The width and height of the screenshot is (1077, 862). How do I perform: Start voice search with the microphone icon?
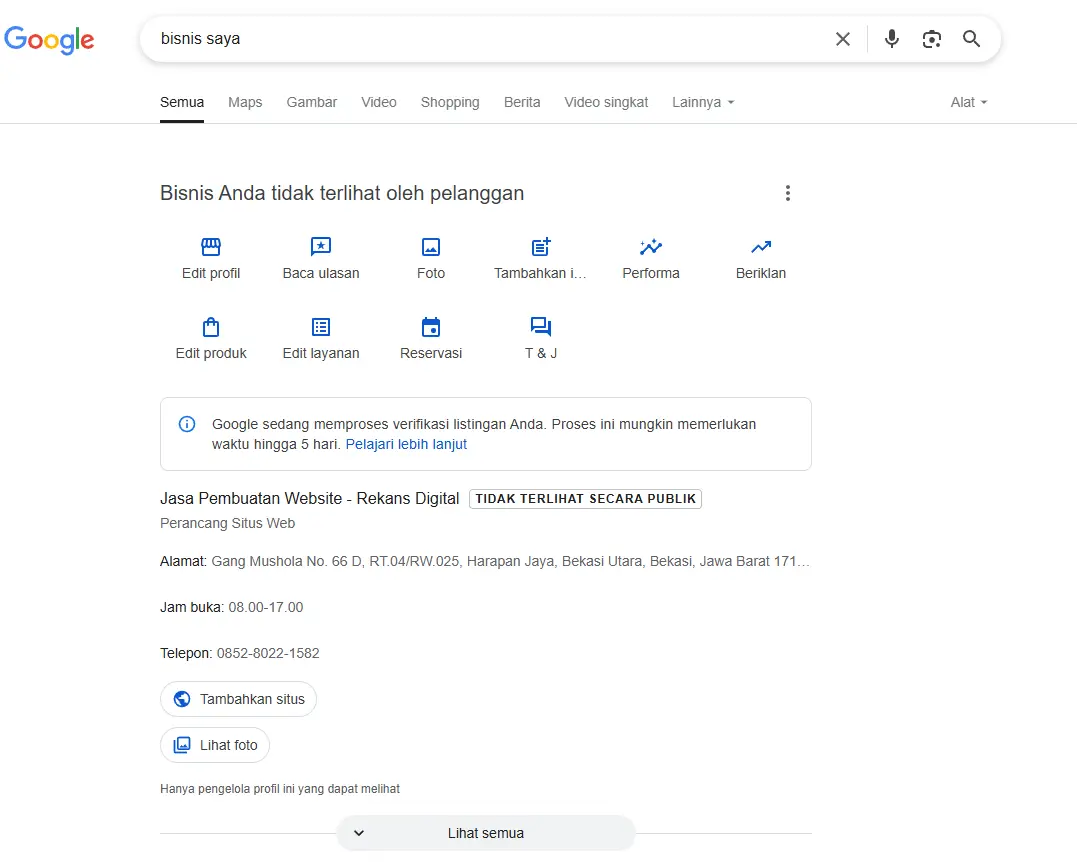pos(892,39)
